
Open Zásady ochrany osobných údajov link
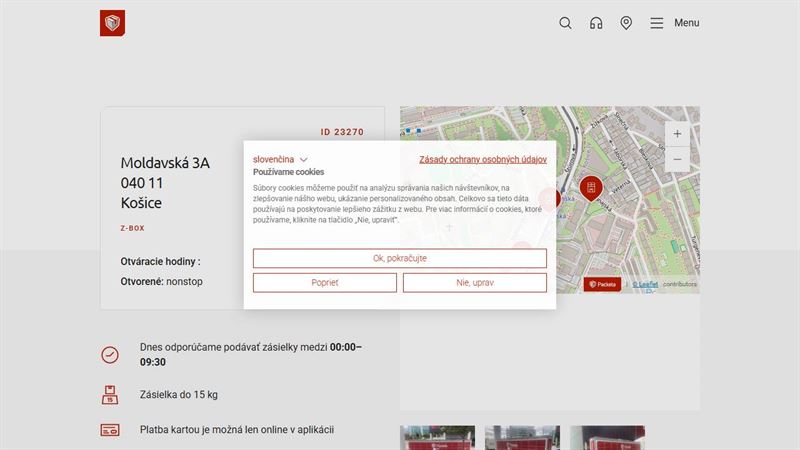coord(483,159)
